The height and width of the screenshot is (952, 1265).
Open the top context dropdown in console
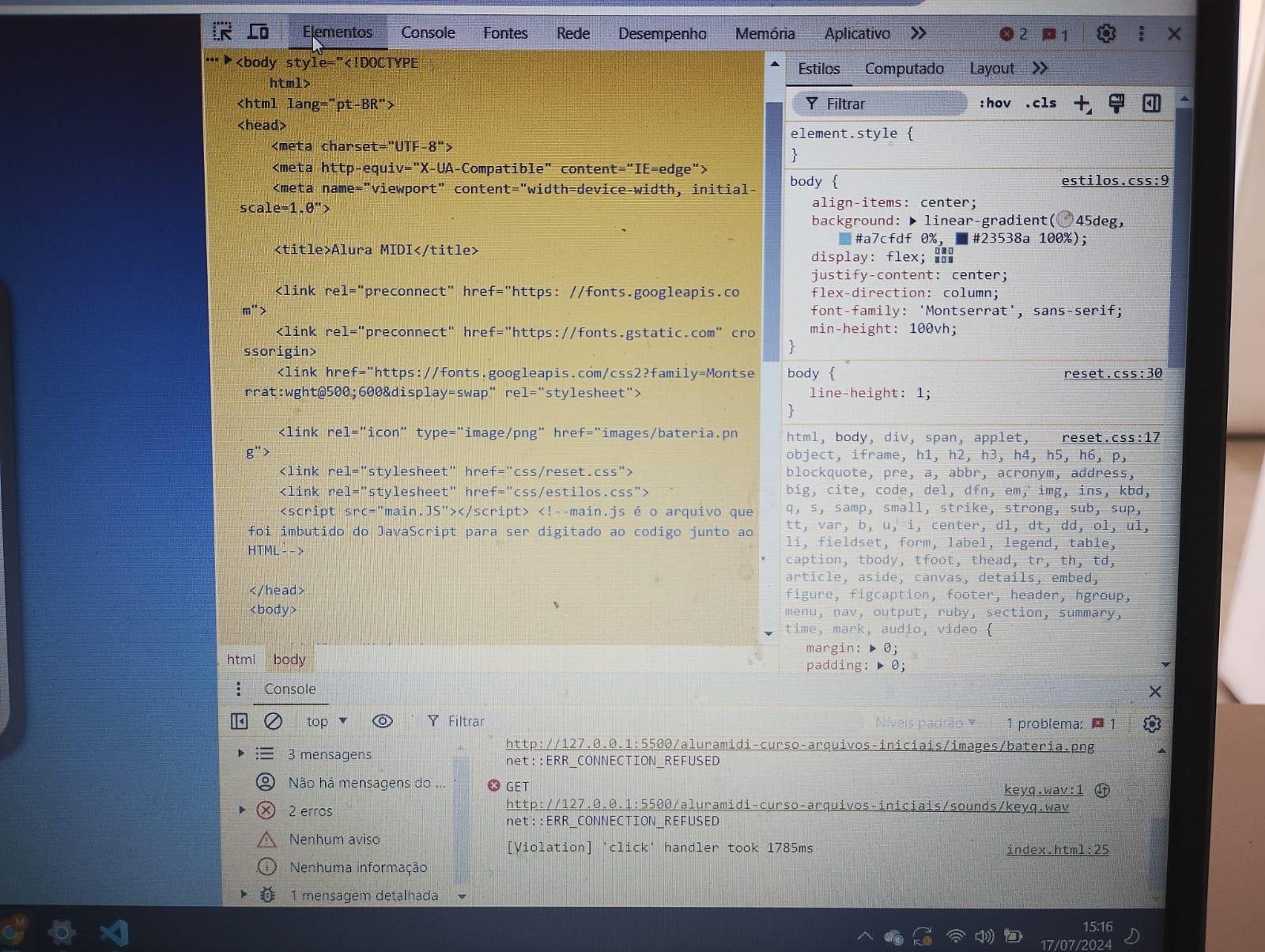pyautogui.click(x=327, y=721)
